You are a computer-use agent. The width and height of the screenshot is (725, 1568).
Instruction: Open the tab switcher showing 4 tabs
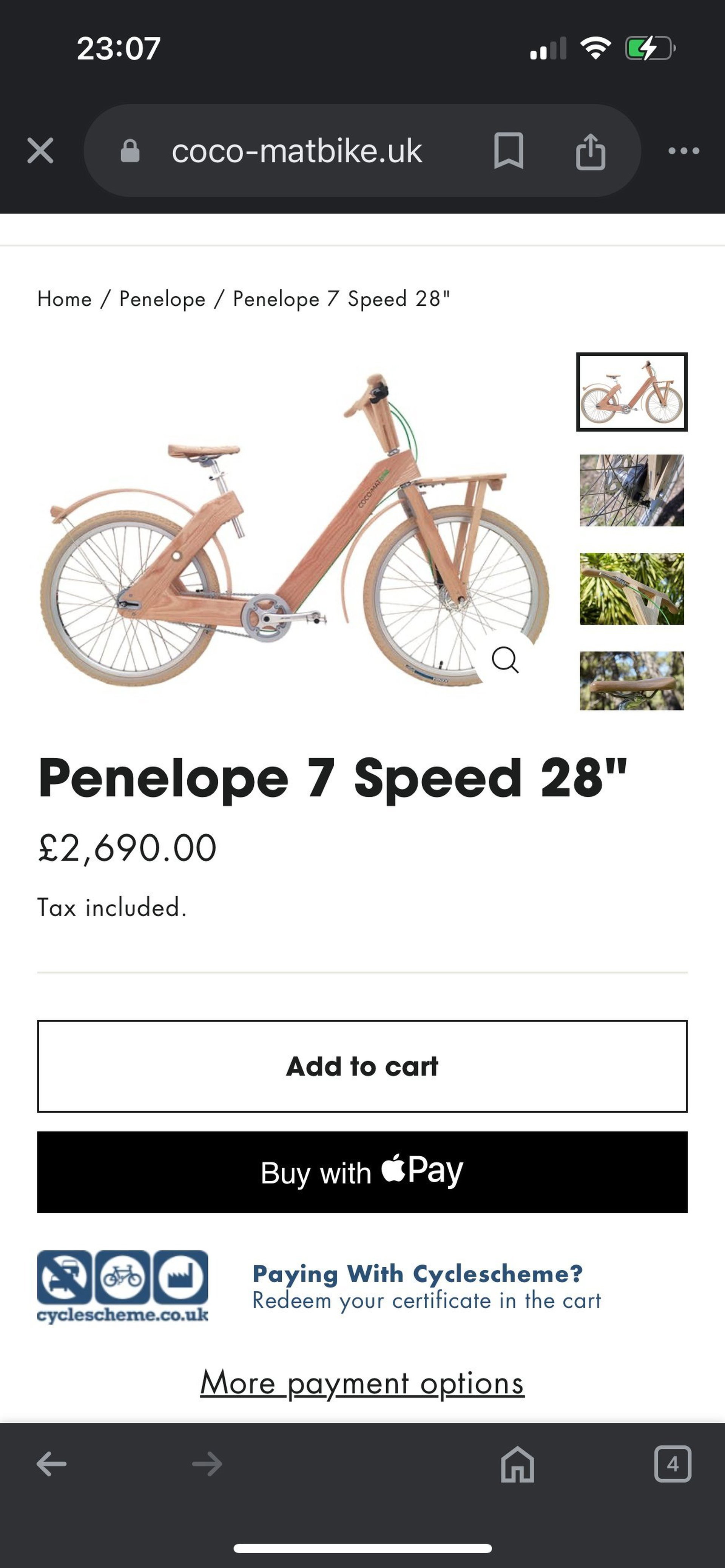click(x=673, y=1464)
